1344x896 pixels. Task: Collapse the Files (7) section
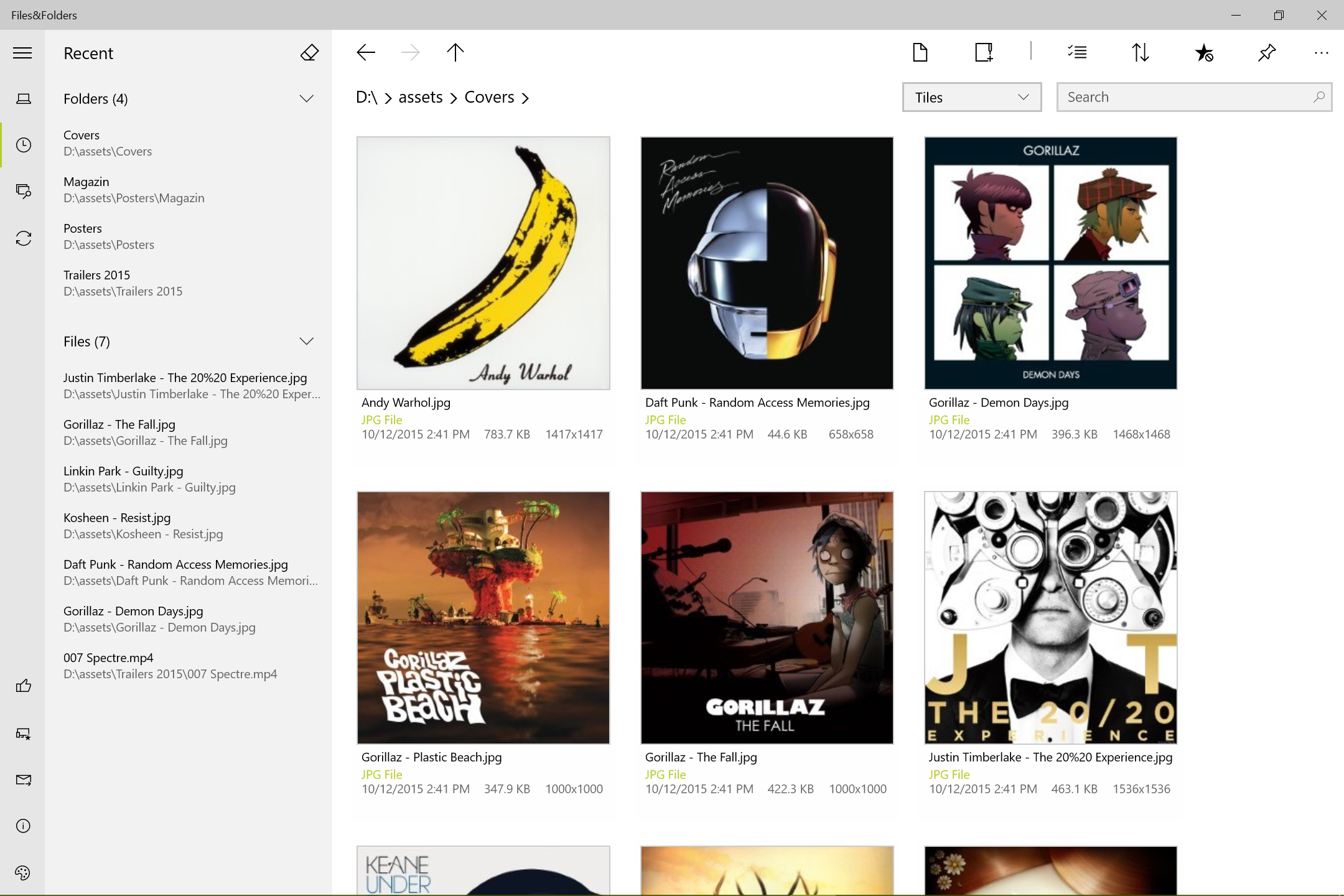click(306, 341)
